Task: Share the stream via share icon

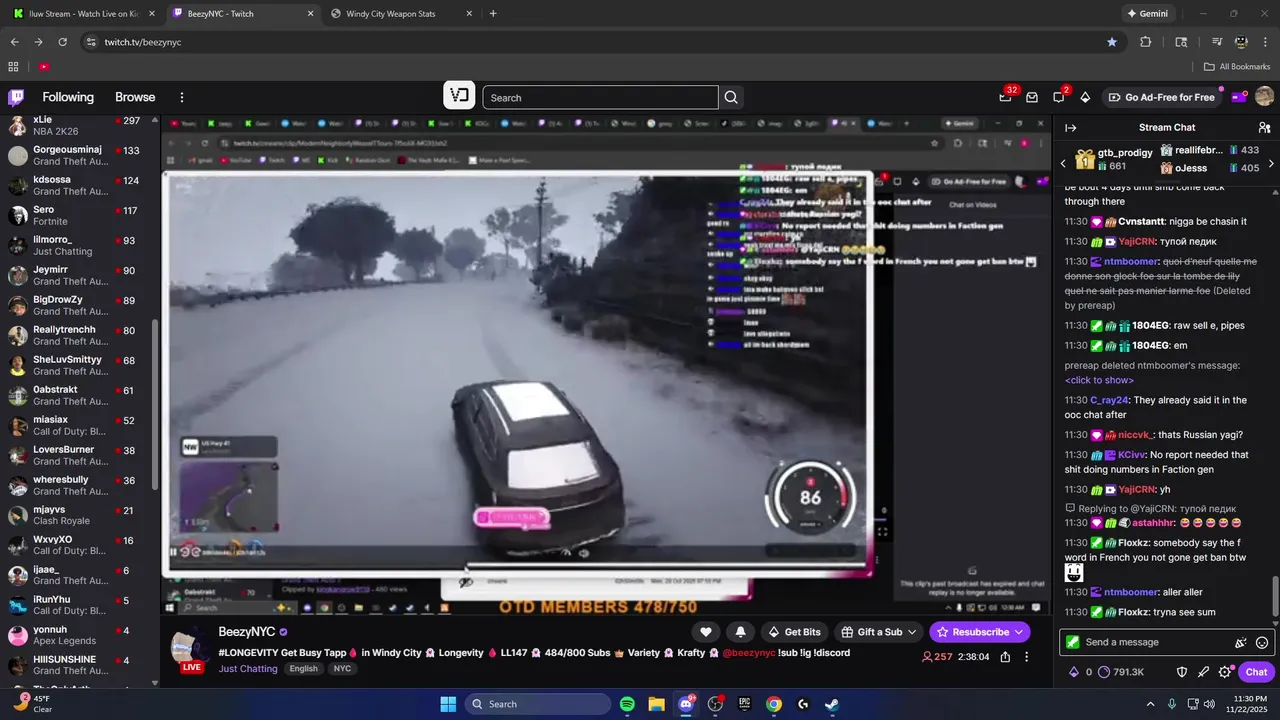Action: pos(1005,657)
